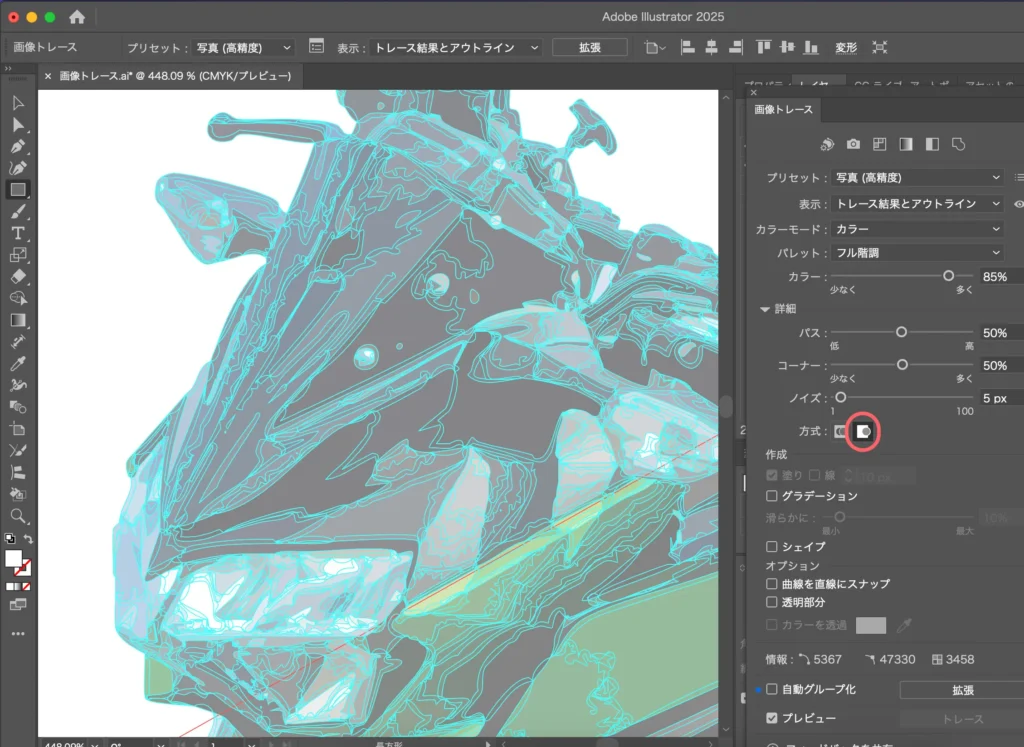Uncheck the プレビュー checkbox
This screenshot has width=1024, height=747.
pyautogui.click(x=772, y=719)
